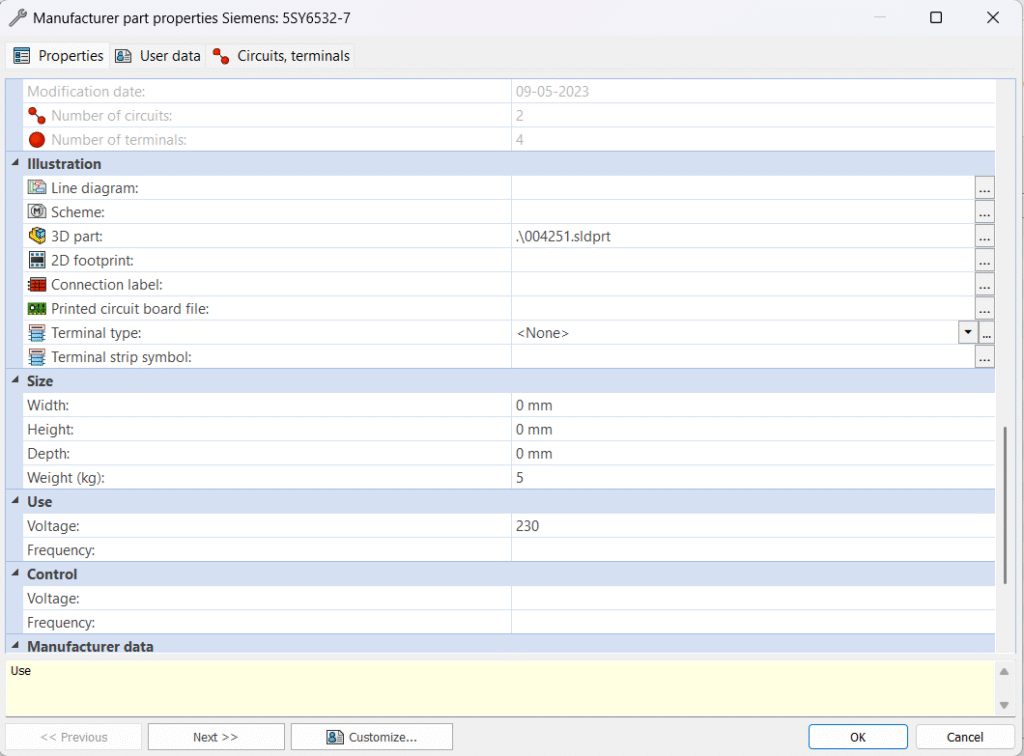
Task: Switch to the User data tab
Action: click(x=158, y=56)
